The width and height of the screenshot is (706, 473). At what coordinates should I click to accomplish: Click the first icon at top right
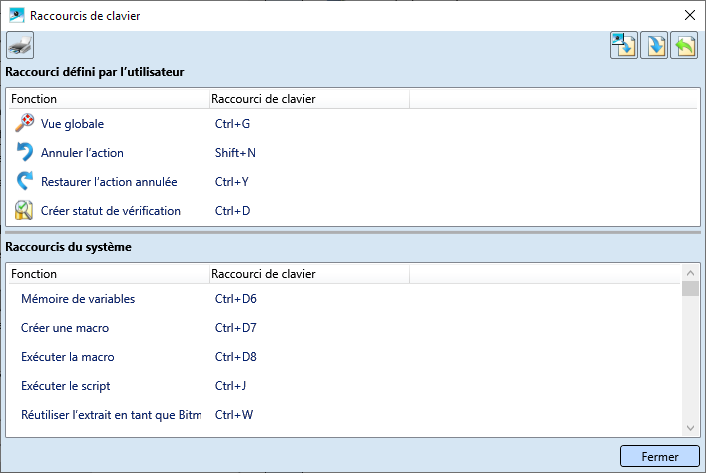pos(624,46)
